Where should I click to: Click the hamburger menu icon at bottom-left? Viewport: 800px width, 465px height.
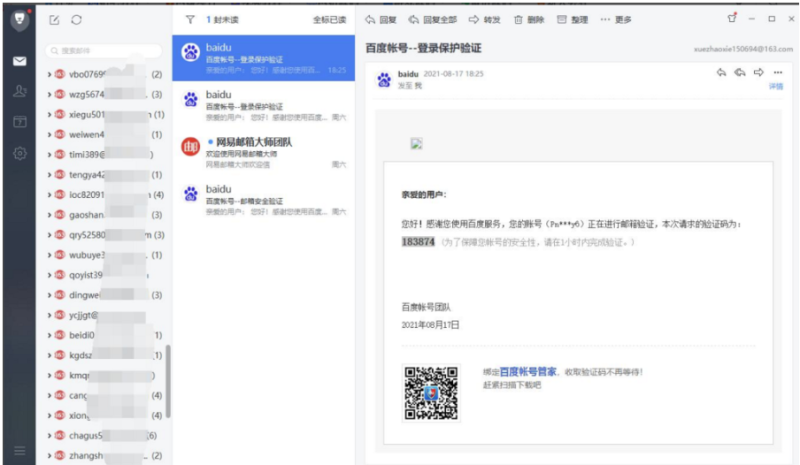point(19,451)
